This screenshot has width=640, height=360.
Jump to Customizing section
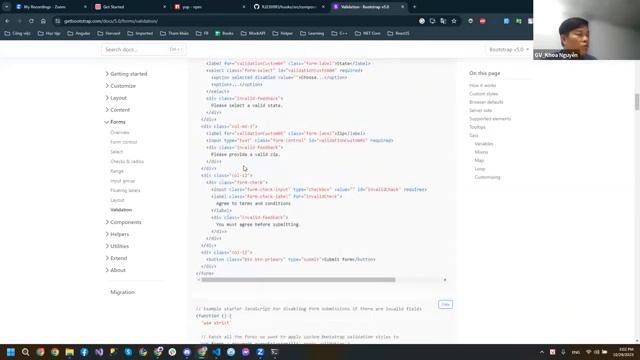pyautogui.click(x=487, y=177)
